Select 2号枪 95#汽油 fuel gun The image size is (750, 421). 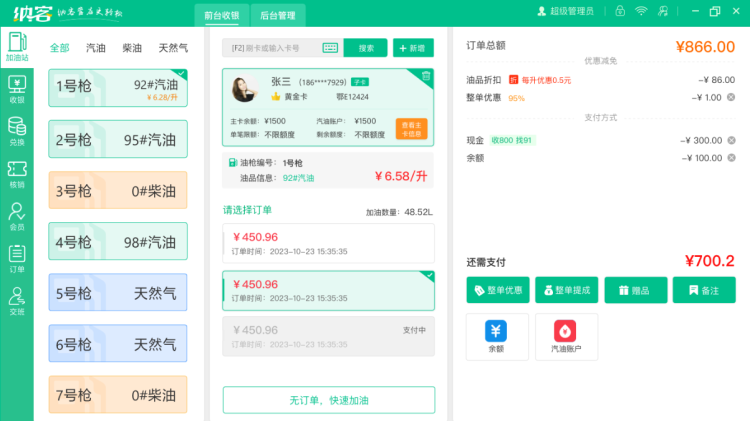(x=117, y=140)
